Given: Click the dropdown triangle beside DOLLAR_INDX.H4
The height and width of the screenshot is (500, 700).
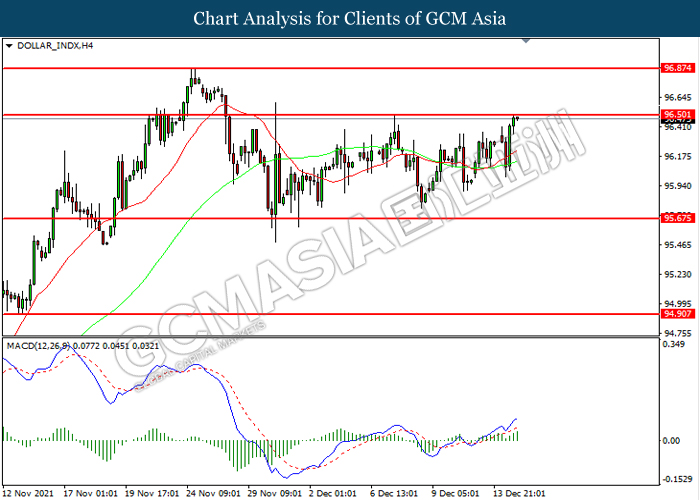Looking at the screenshot, I should pyautogui.click(x=9, y=46).
